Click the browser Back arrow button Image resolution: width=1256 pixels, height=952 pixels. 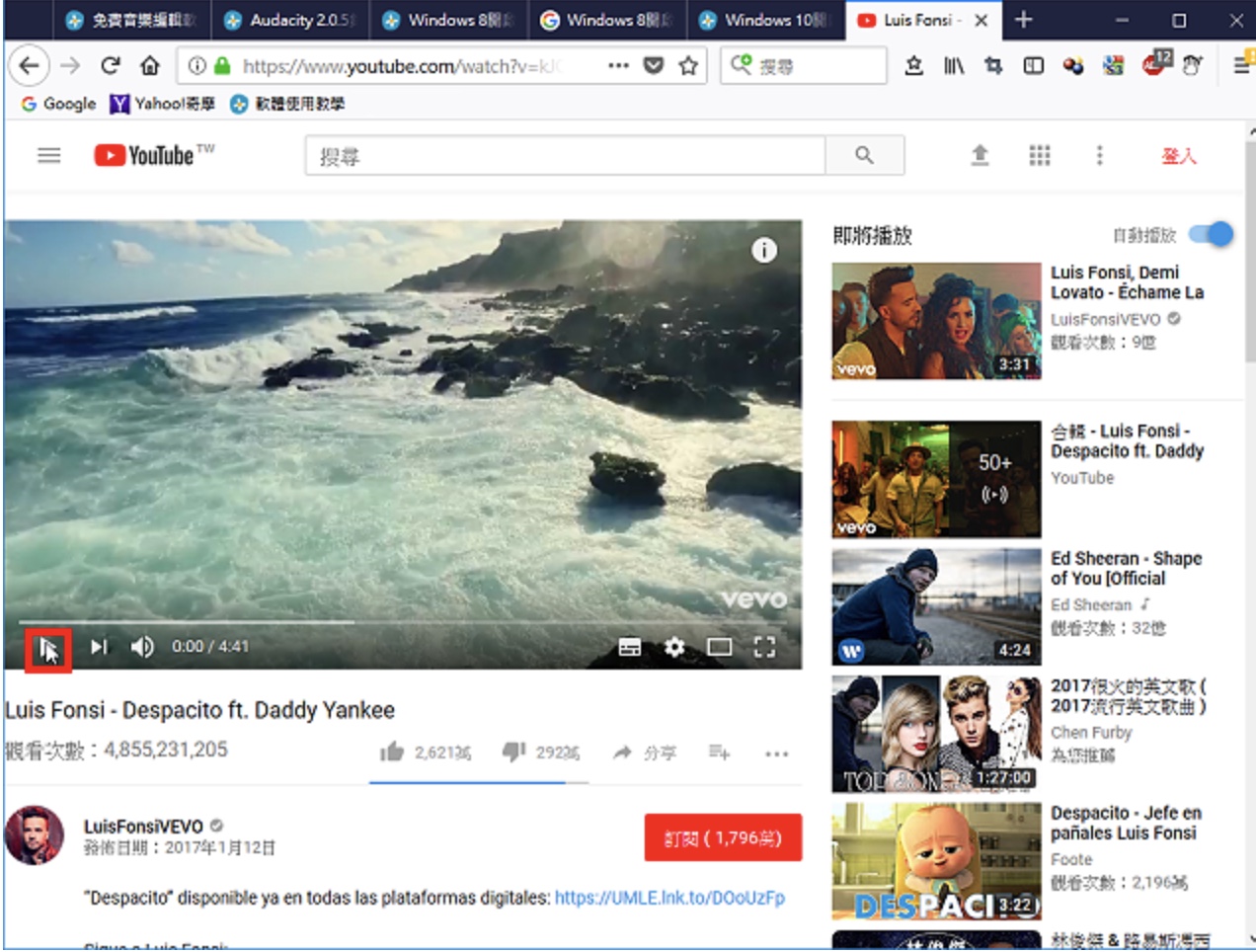tap(30, 66)
